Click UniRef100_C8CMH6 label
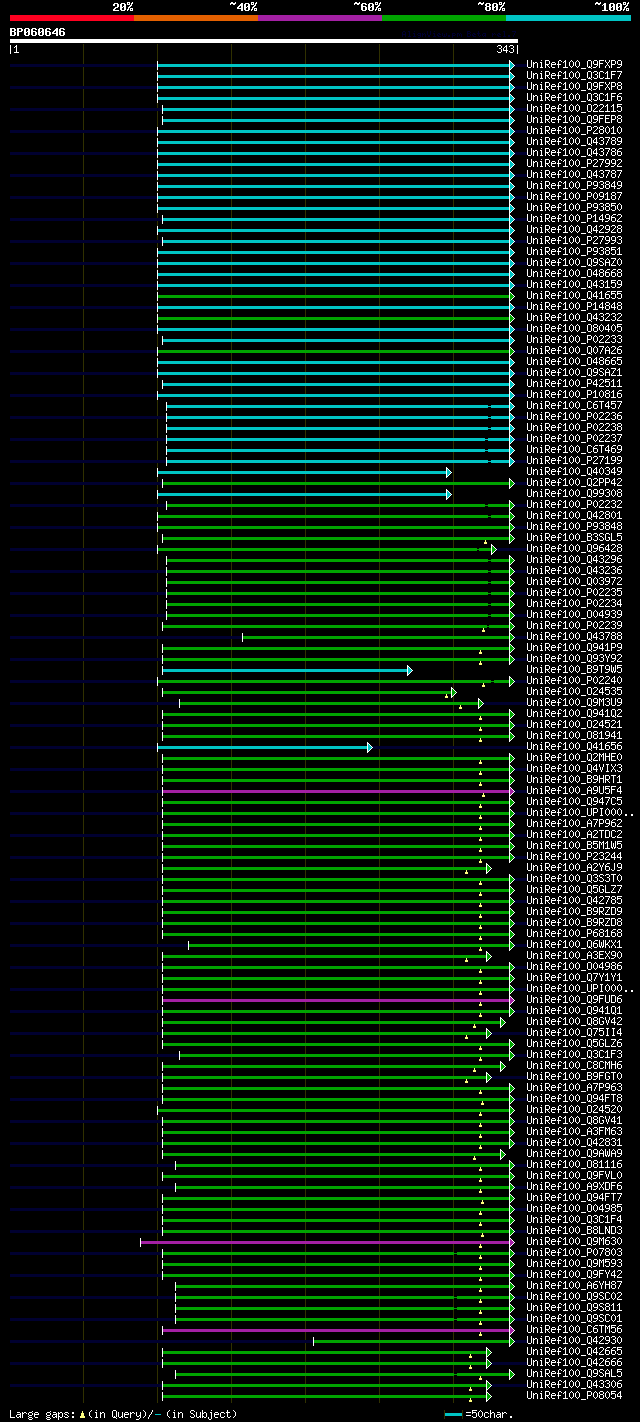 point(574,1066)
